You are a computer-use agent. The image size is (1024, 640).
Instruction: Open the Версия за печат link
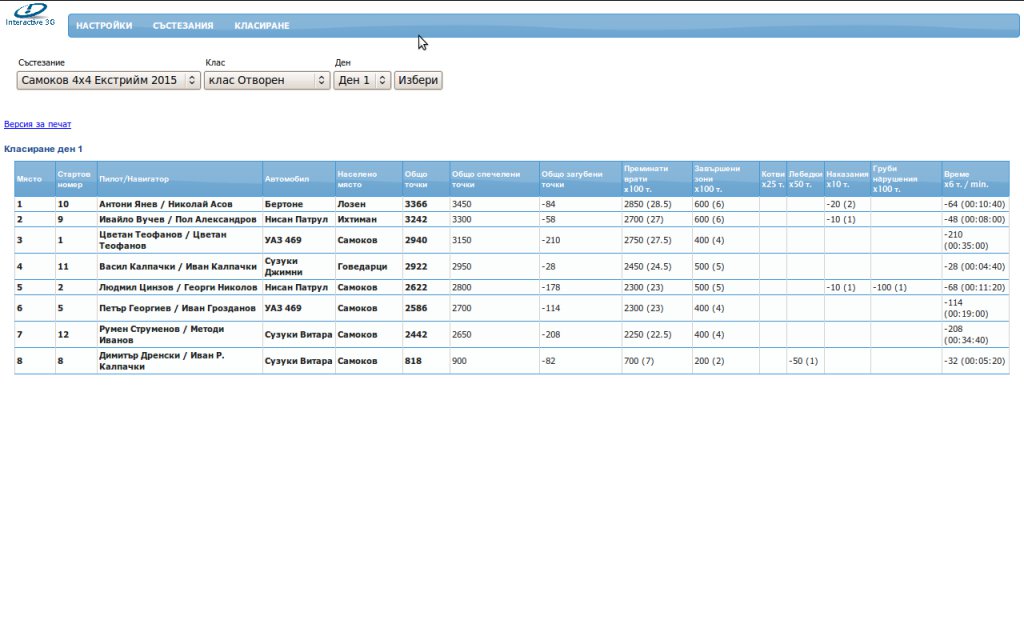click(x=38, y=125)
